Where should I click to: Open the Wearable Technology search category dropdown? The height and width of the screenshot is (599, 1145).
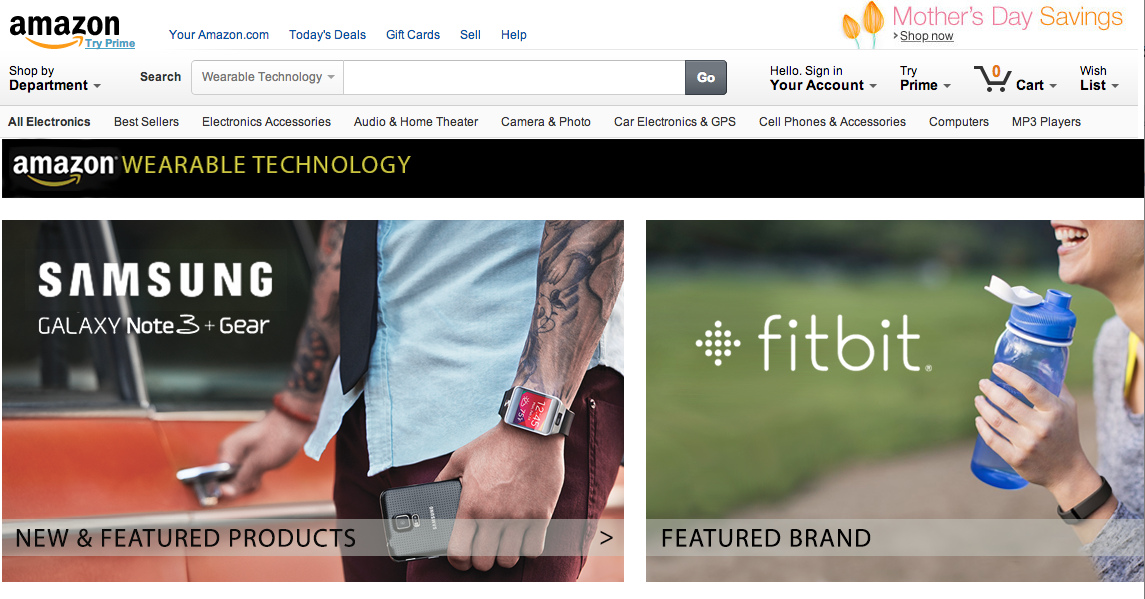pyautogui.click(x=267, y=77)
